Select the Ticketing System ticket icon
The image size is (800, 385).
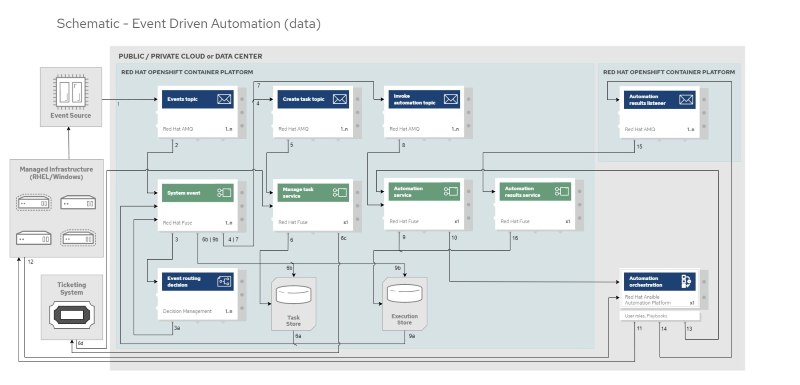[x=71, y=315]
